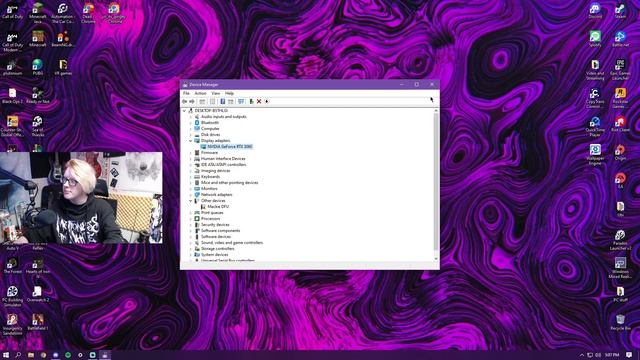Expand the Processors node

coord(190,219)
